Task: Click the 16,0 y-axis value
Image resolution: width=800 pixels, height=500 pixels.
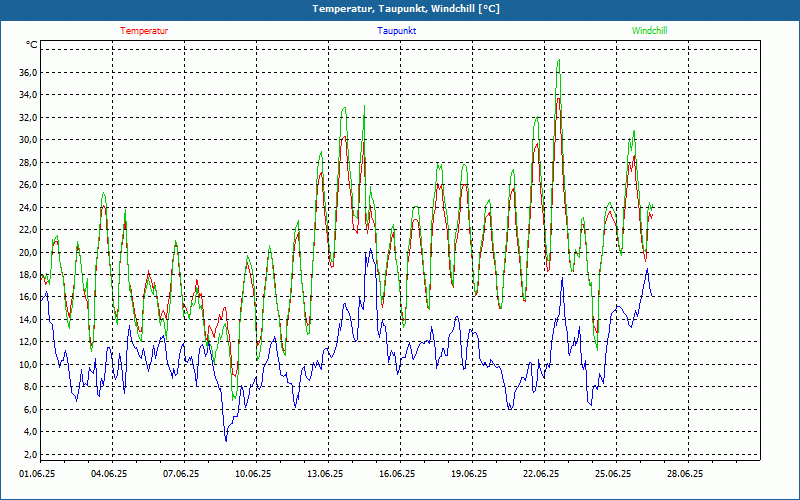Action: pos(28,297)
